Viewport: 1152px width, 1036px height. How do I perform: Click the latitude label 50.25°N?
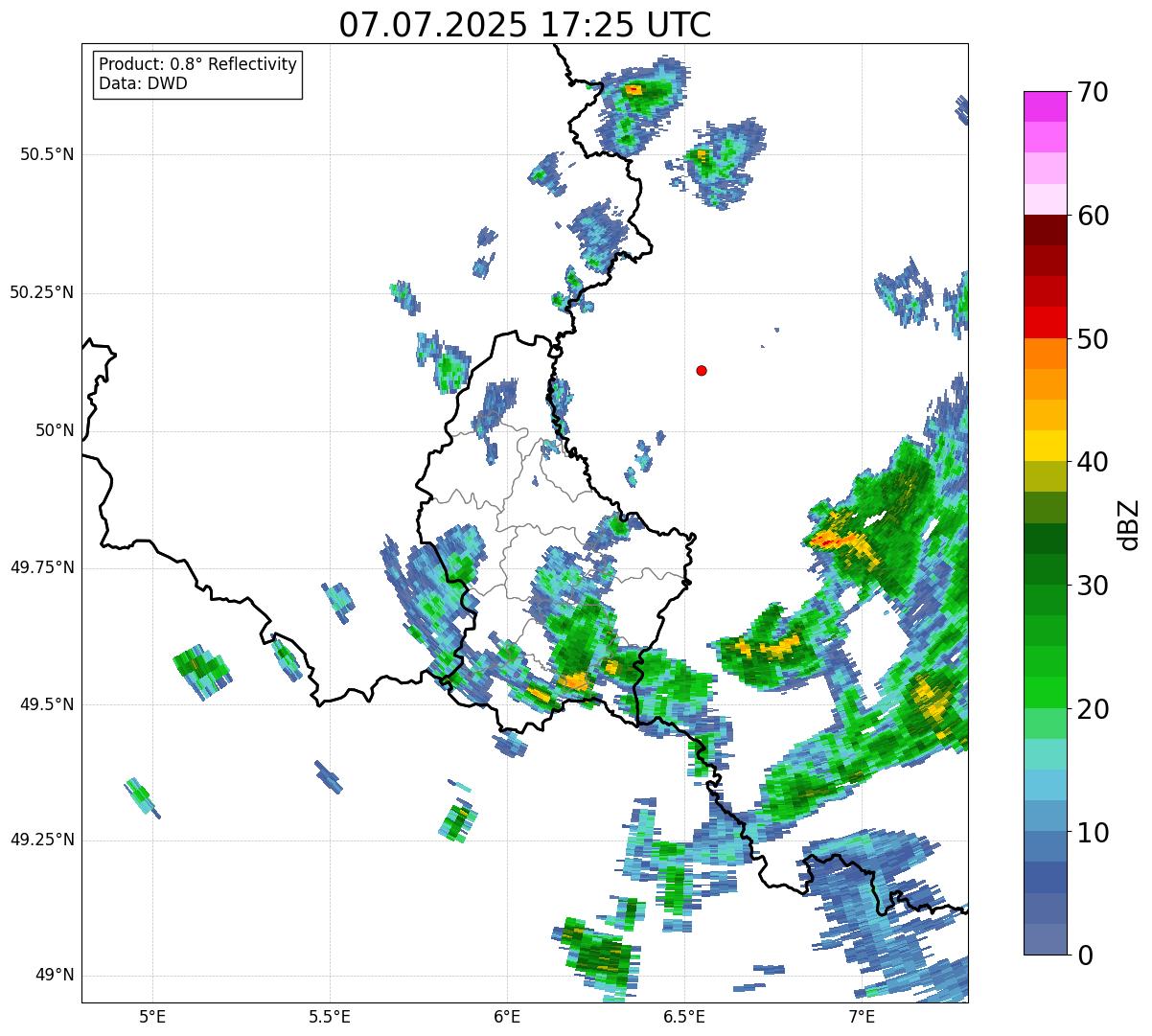42,292
